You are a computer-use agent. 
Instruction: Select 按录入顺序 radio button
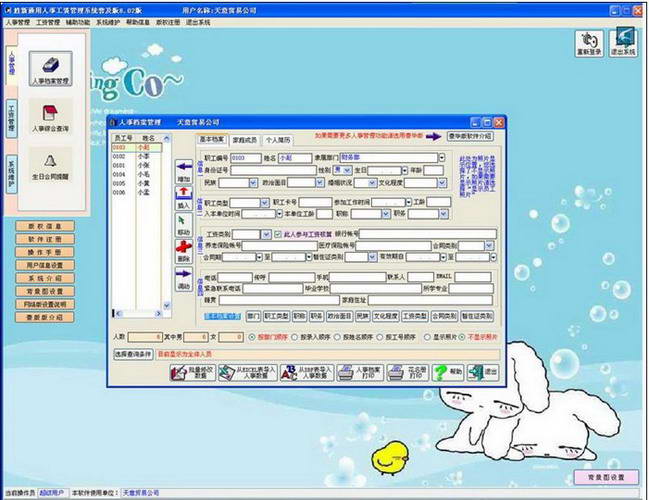pyautogui.click(x=295, y=337)
